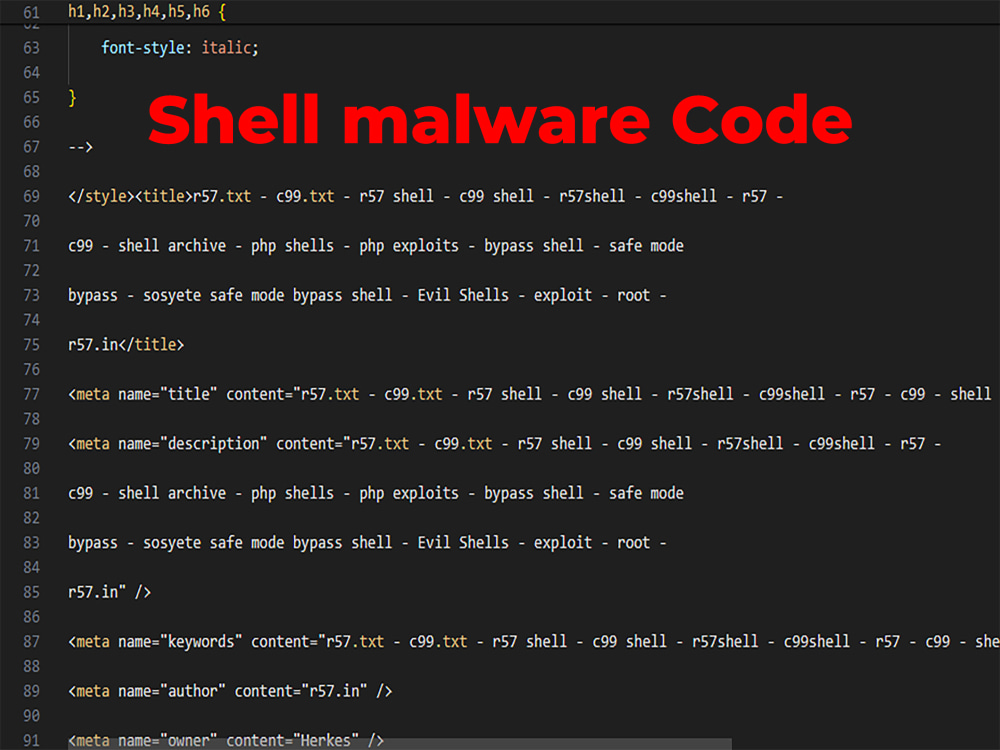Click line number 77 in gutter

[x=31, y=395]
